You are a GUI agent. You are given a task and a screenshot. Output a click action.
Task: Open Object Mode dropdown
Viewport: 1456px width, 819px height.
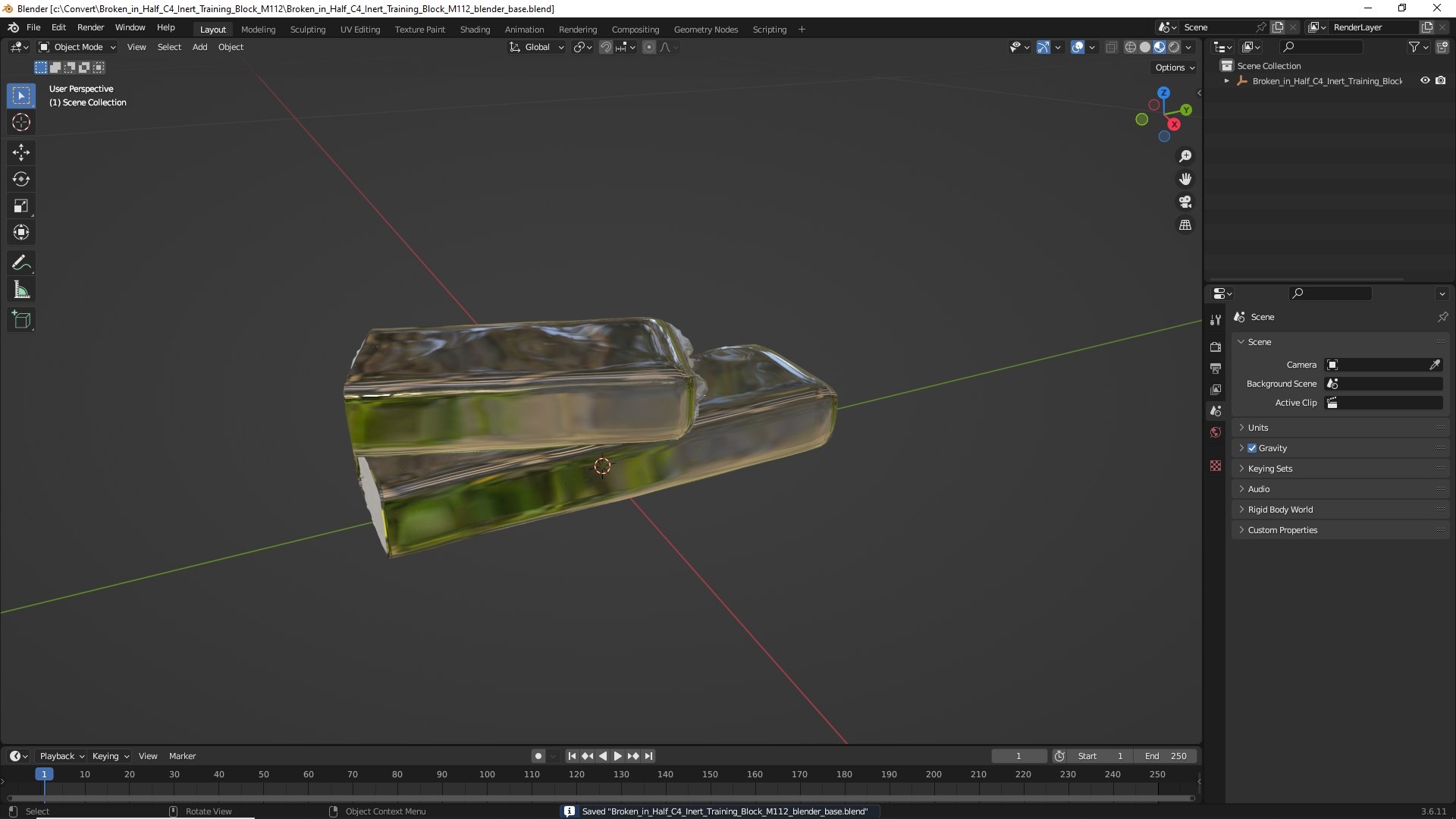(x=77, y=47)
